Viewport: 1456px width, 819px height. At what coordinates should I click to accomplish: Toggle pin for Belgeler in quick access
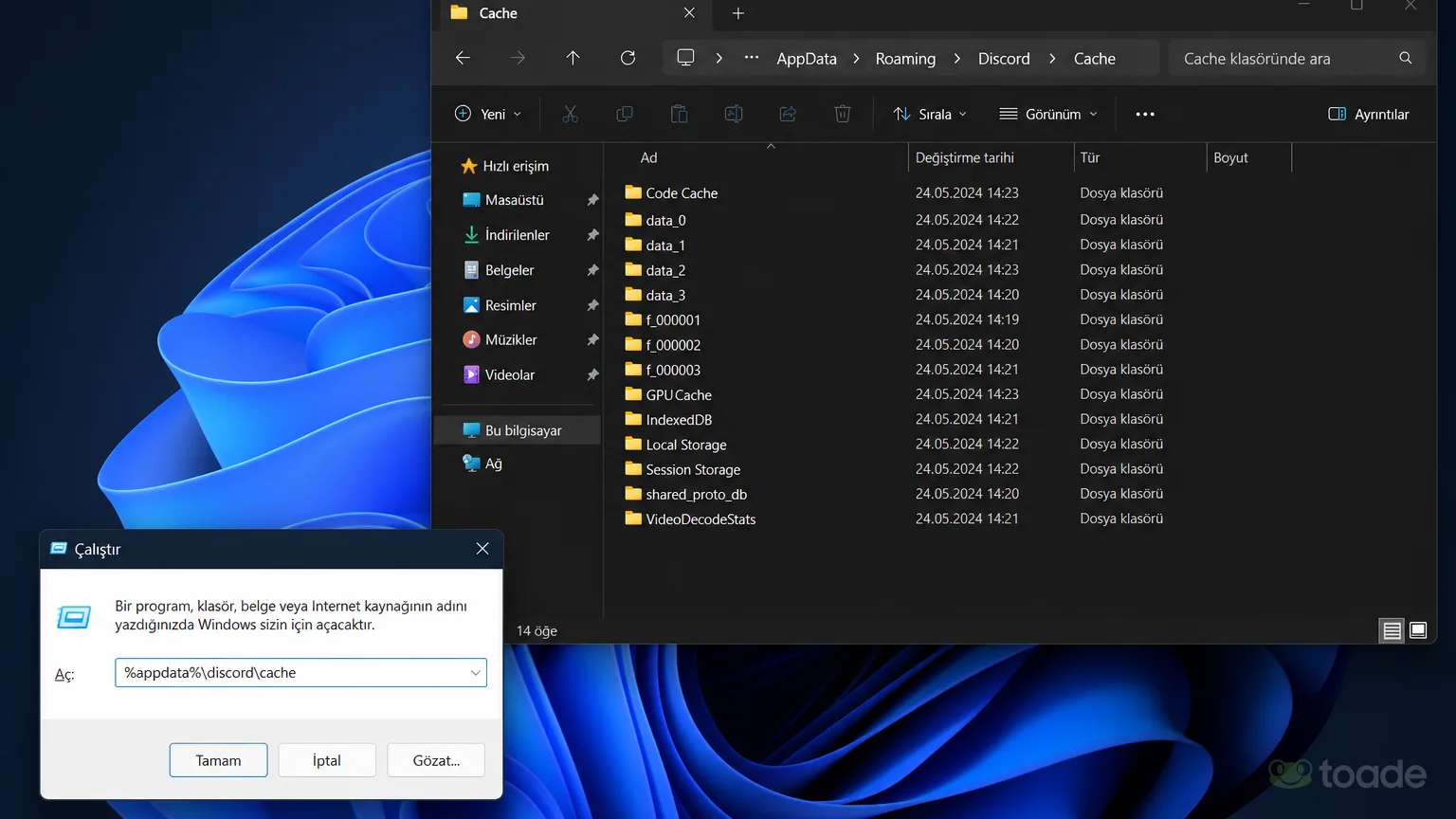(x=592, y=270)
